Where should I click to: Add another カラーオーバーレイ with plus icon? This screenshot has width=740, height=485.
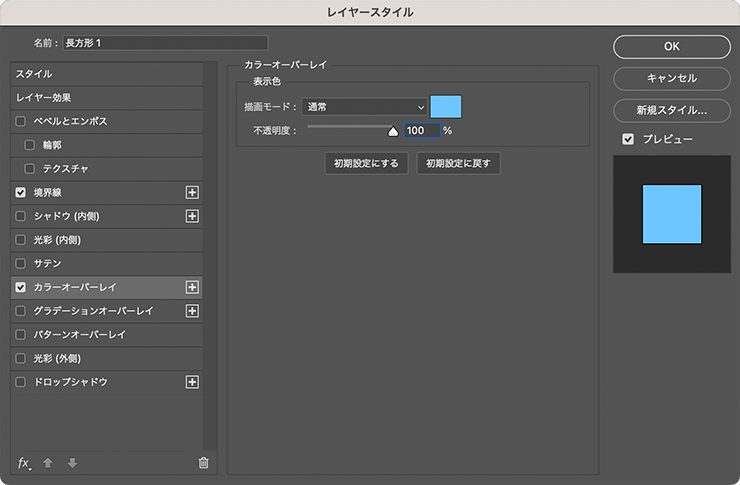tap(192, 287)
